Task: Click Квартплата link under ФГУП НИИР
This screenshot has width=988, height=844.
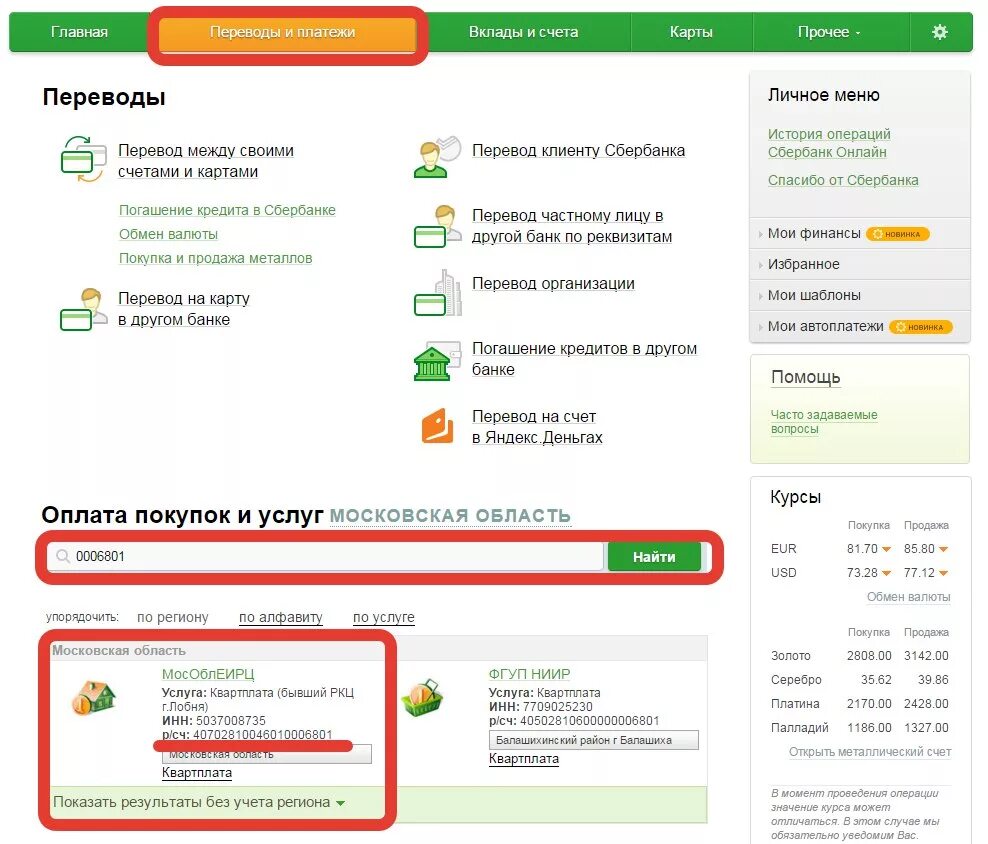Action: (524, 759)
